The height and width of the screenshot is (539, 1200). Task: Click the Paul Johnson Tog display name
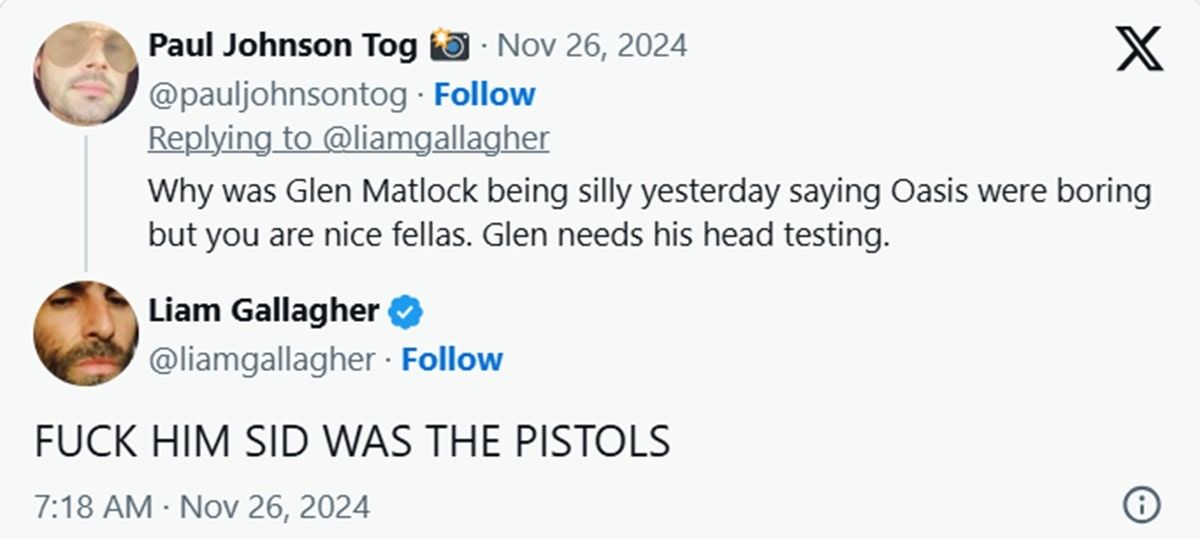[x=283, y=46]
